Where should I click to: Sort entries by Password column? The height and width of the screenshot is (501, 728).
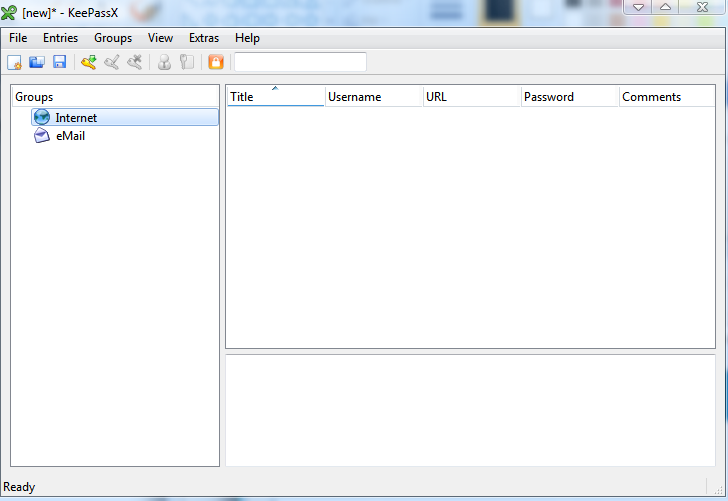coord(570,97)
